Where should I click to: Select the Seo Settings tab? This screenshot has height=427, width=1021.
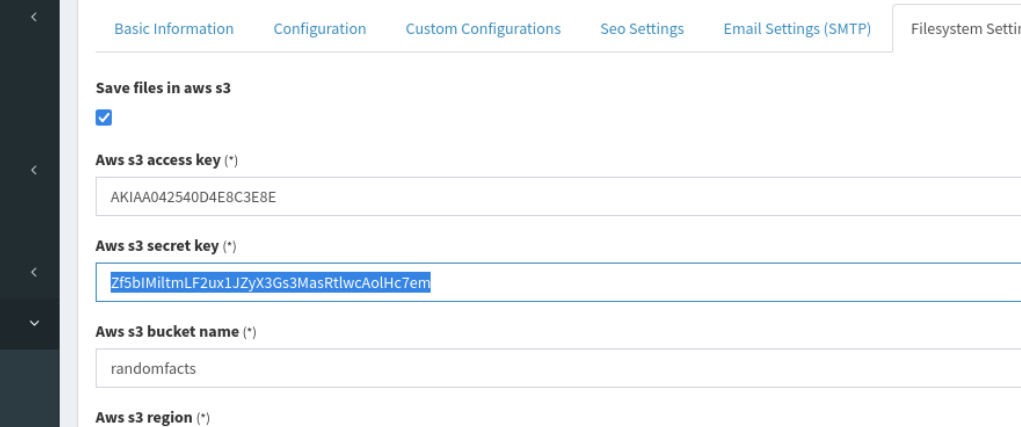tap(641, 29)
